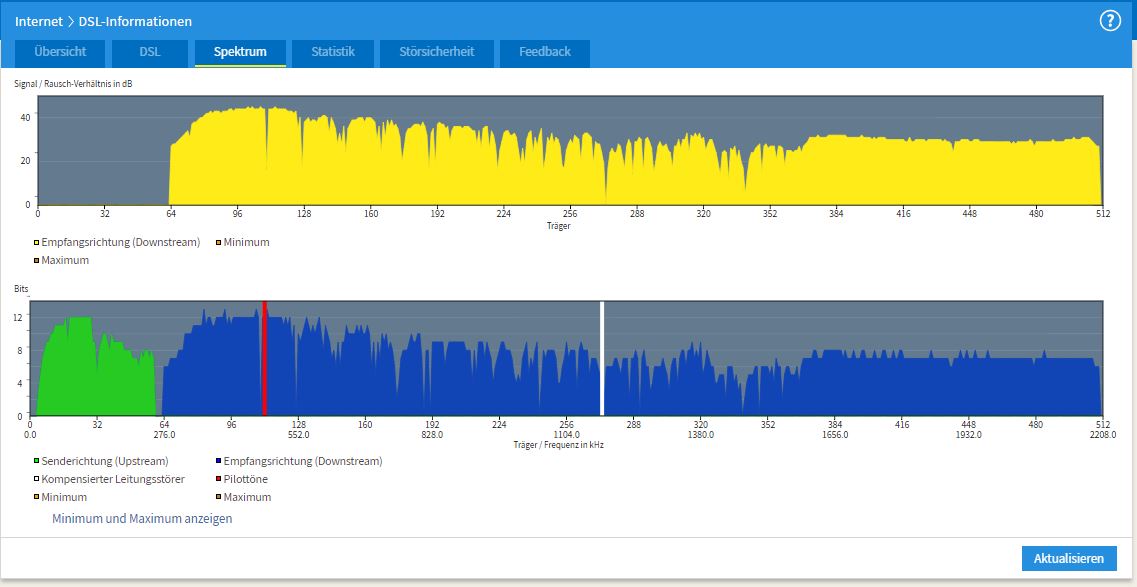Click the 828.0 frequency axis value
1137x587 pixels.
tap(432, 435)
